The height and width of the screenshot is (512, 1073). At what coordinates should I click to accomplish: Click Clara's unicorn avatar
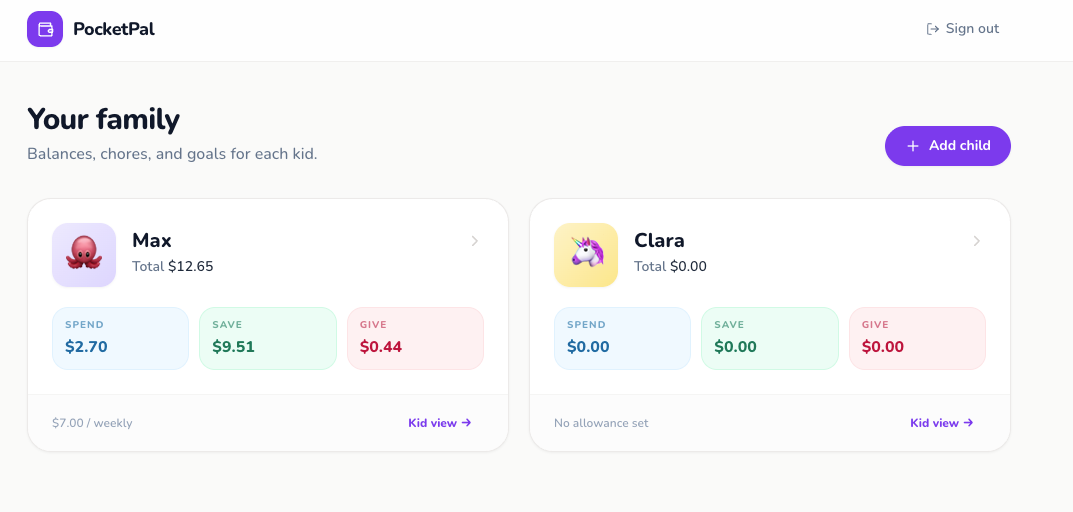(586, 255)
